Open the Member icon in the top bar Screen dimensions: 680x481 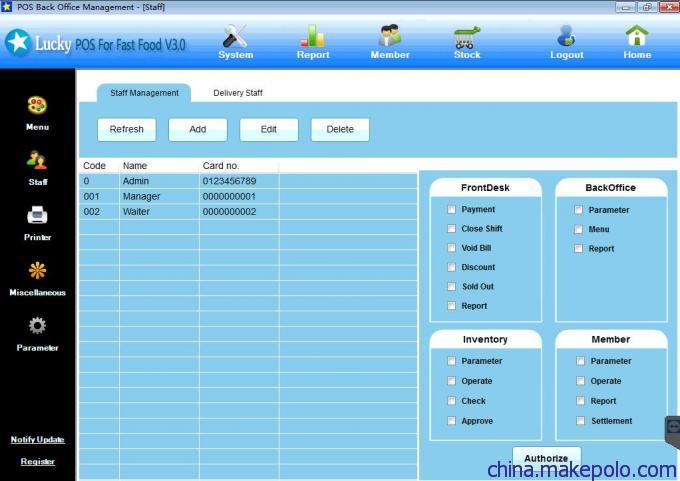coord(389,36)
